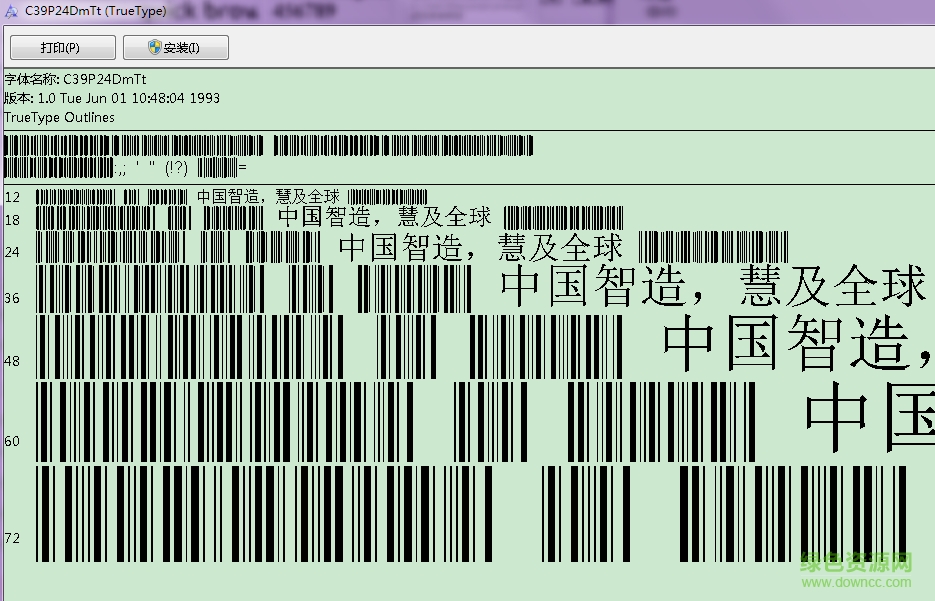Screen dimensions: 935x601
Task: Click the 安装(I) install button
Action: click(178, 47)
